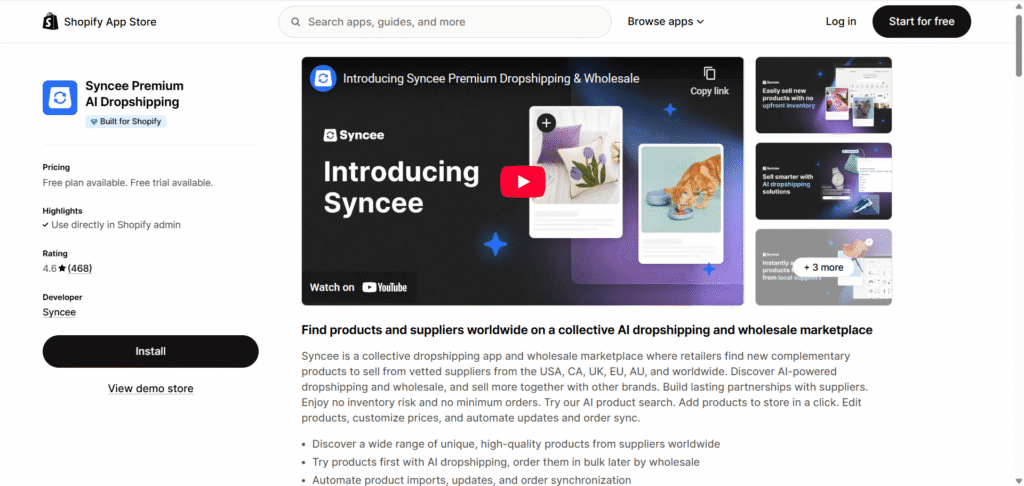Open the View demo store link

tap(150, 388)
